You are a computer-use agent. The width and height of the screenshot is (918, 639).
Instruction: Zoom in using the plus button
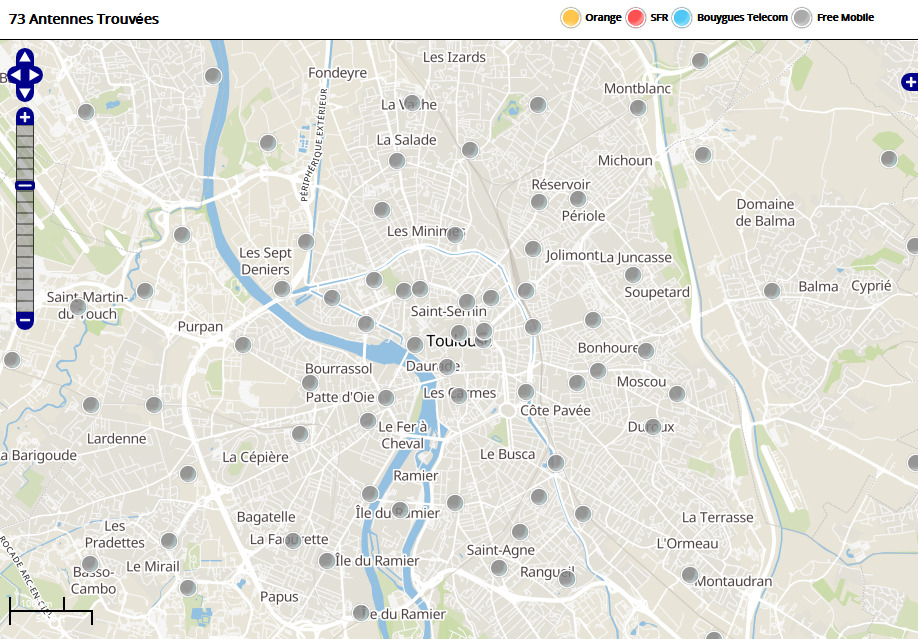point(25,117)
